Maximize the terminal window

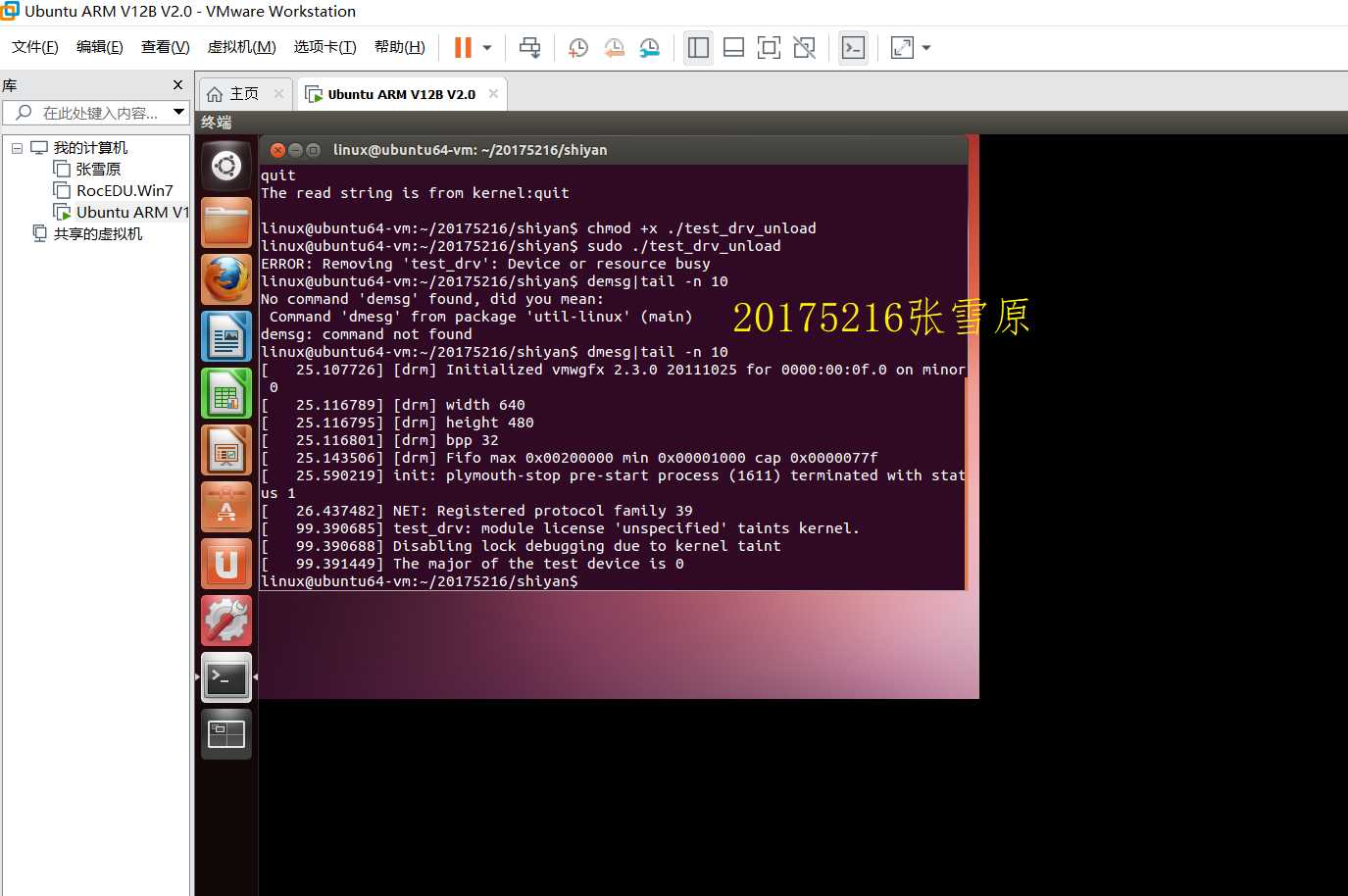313,150
